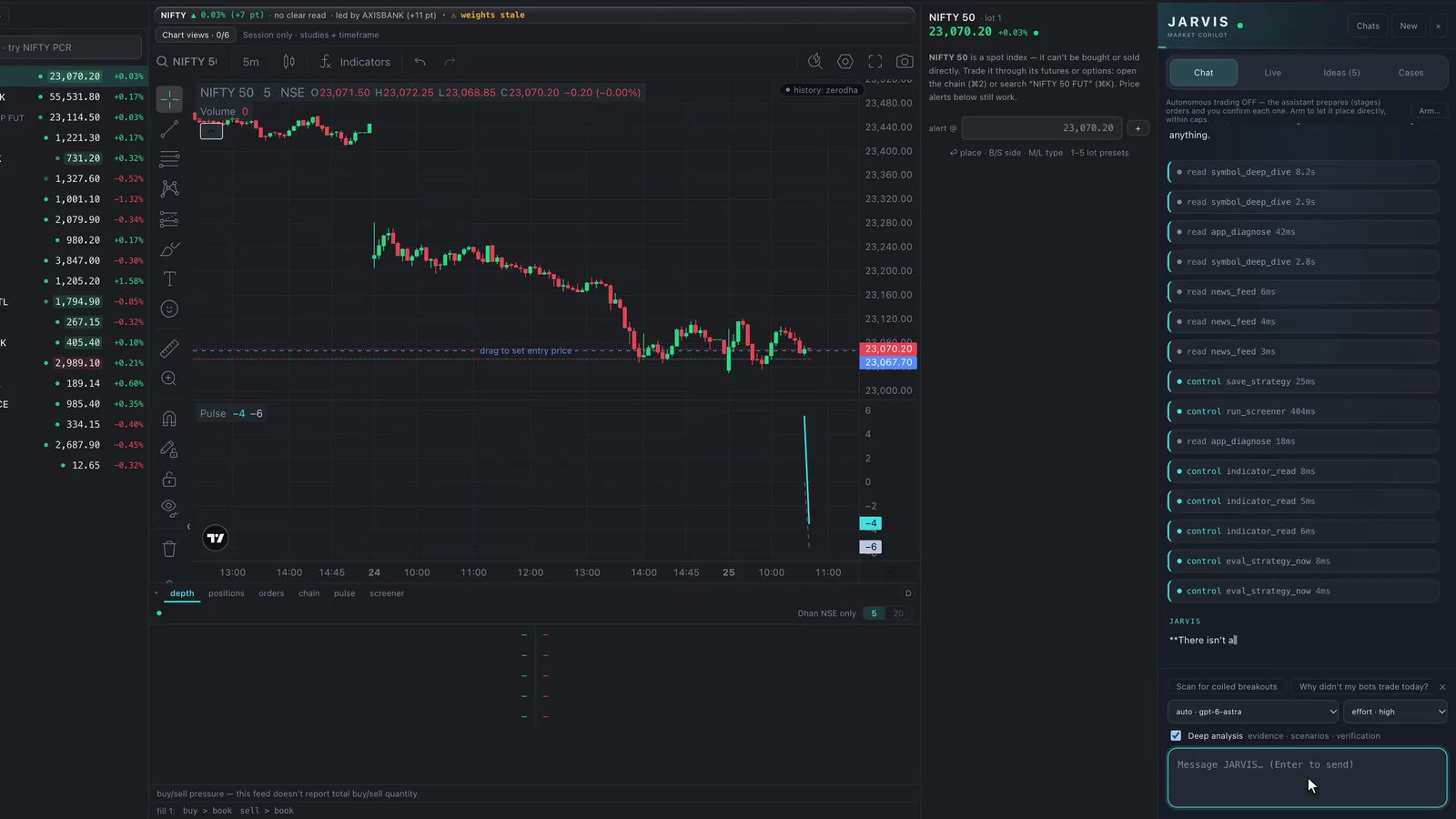
Task: Open the emoji sticker tool
Action: pos(169,309)
